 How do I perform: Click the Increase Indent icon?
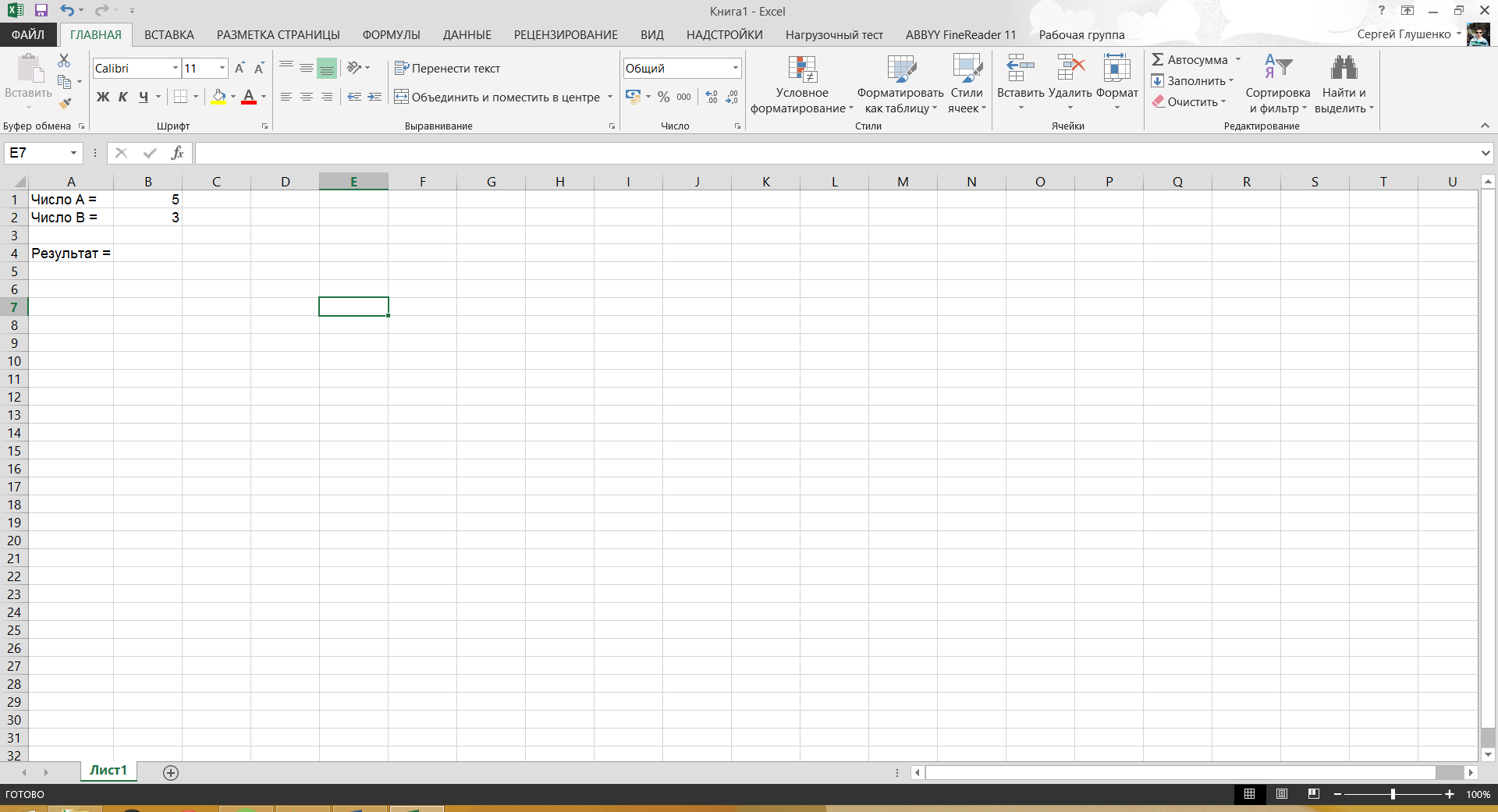(x=375, y=97)
